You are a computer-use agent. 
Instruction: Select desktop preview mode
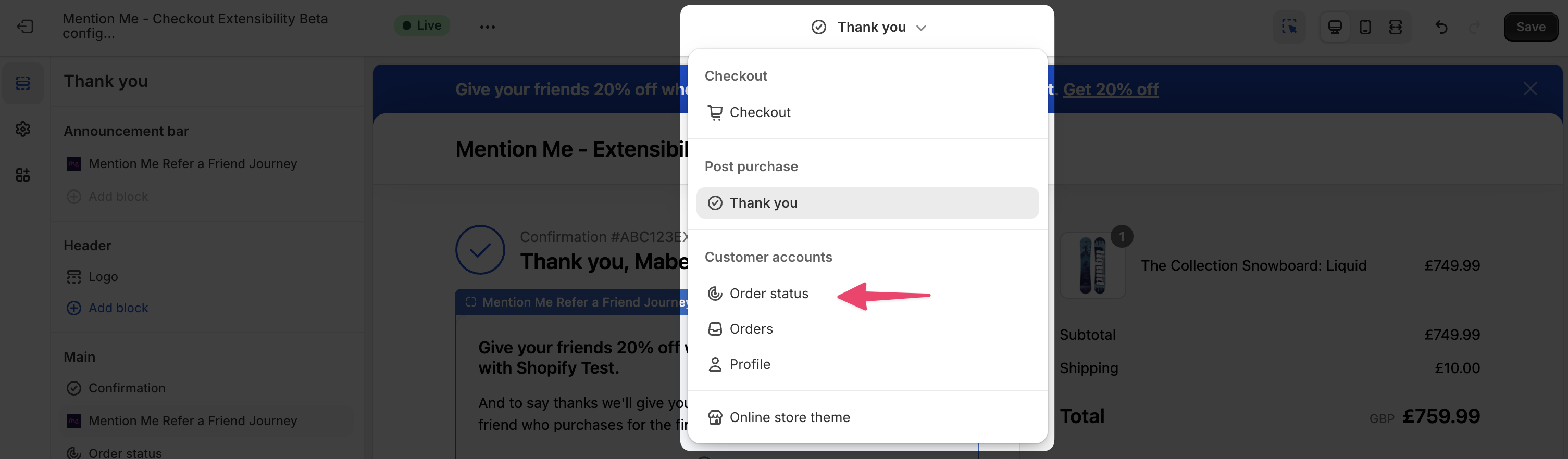pyautogui.click(x=1334, y=27)
